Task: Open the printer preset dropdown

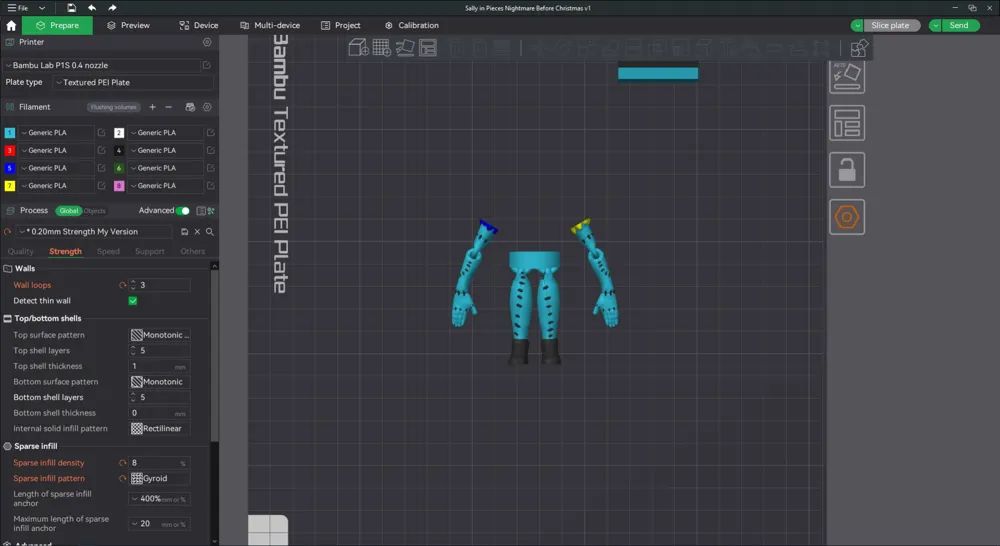Action: click(x=102, y=65)
